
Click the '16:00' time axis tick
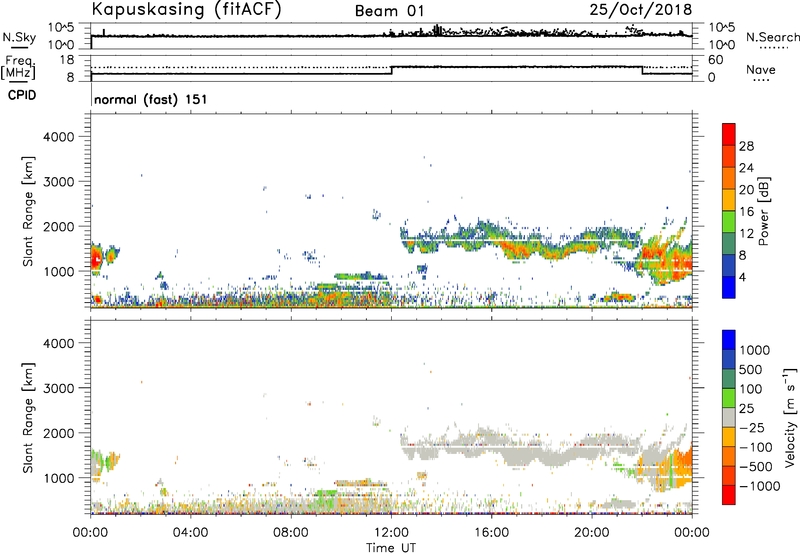pyautogui.click(x=491, y=533)
